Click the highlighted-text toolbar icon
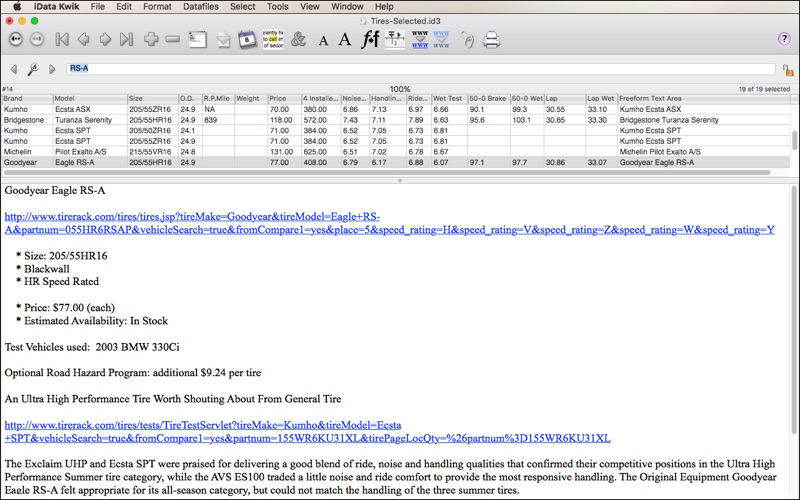This screenshot has width=800, height=500. point(273,39)
